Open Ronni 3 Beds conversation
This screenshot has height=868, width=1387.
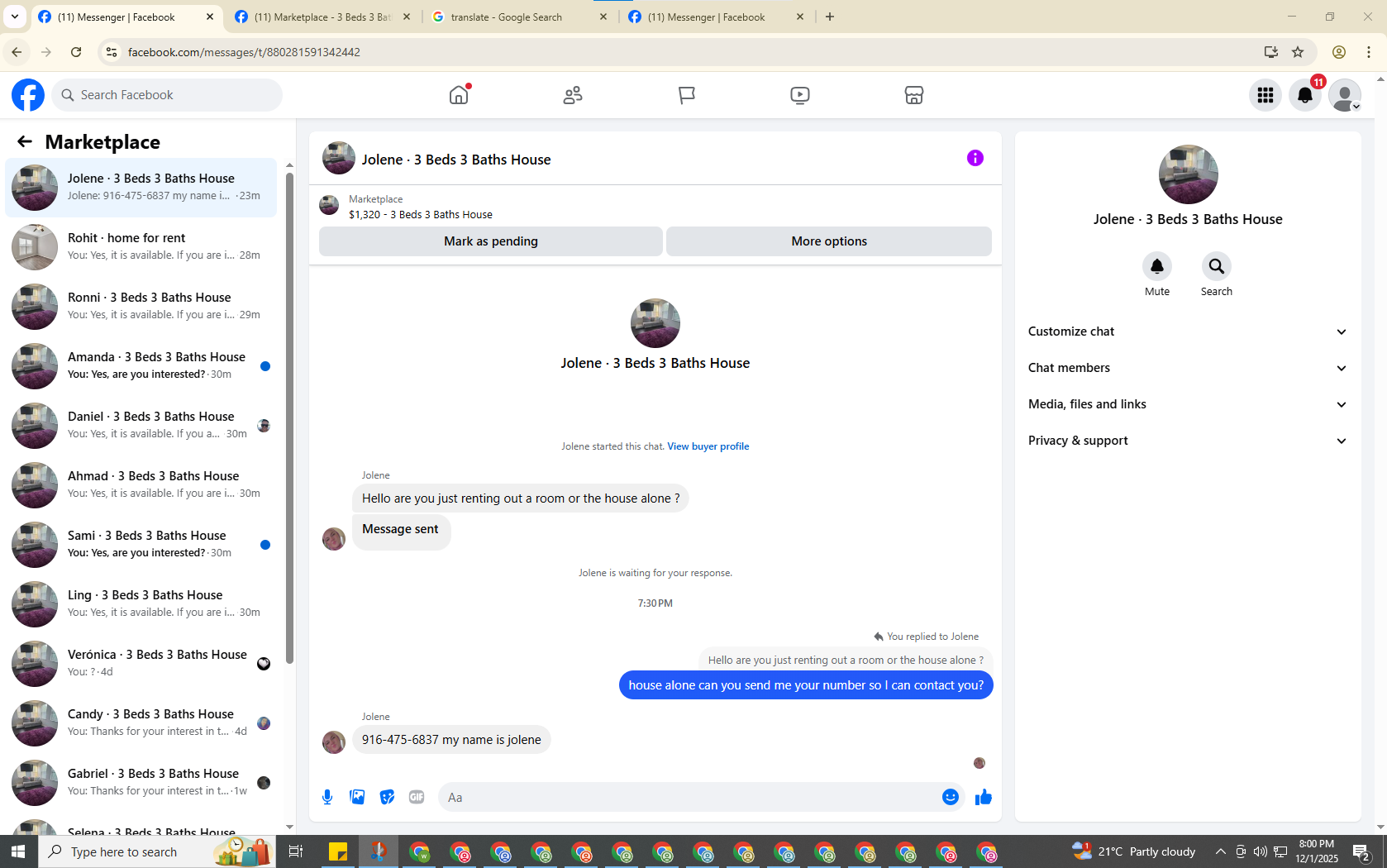pyautogui.click(x=141, y=306)
